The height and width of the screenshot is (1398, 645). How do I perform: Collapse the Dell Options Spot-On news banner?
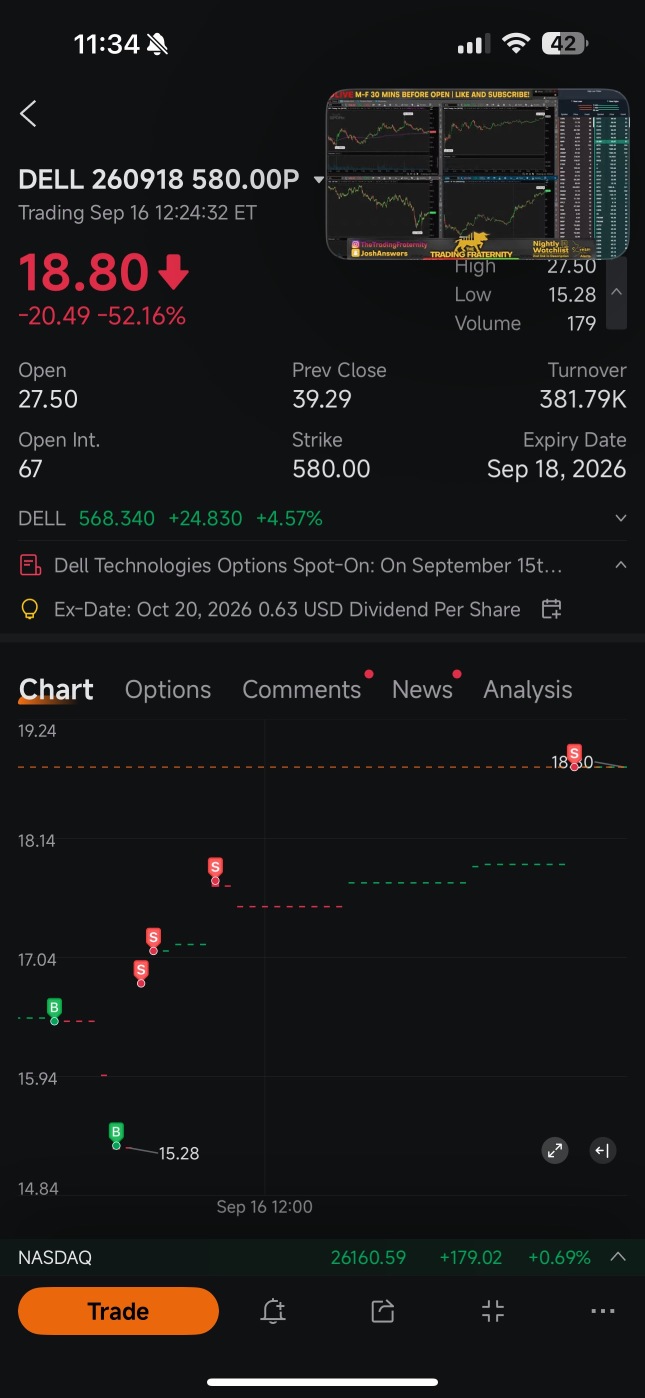tap(621, 565)
